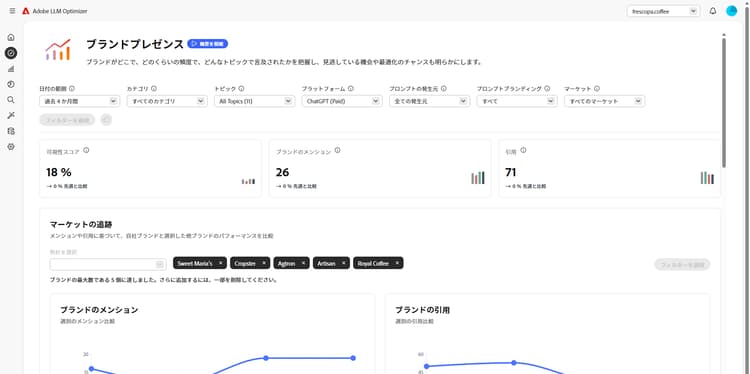Remove the Artisan brand tag

343,263
